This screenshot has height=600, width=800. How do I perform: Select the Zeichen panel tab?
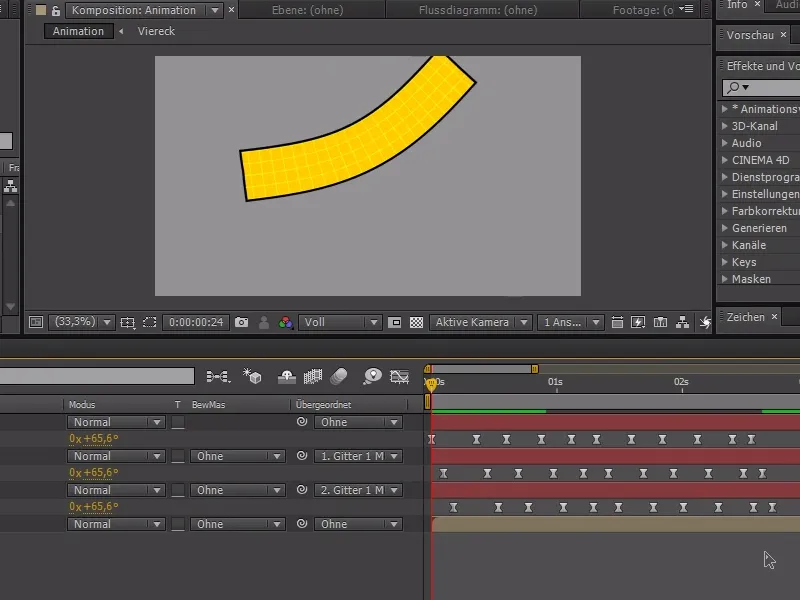745,317
